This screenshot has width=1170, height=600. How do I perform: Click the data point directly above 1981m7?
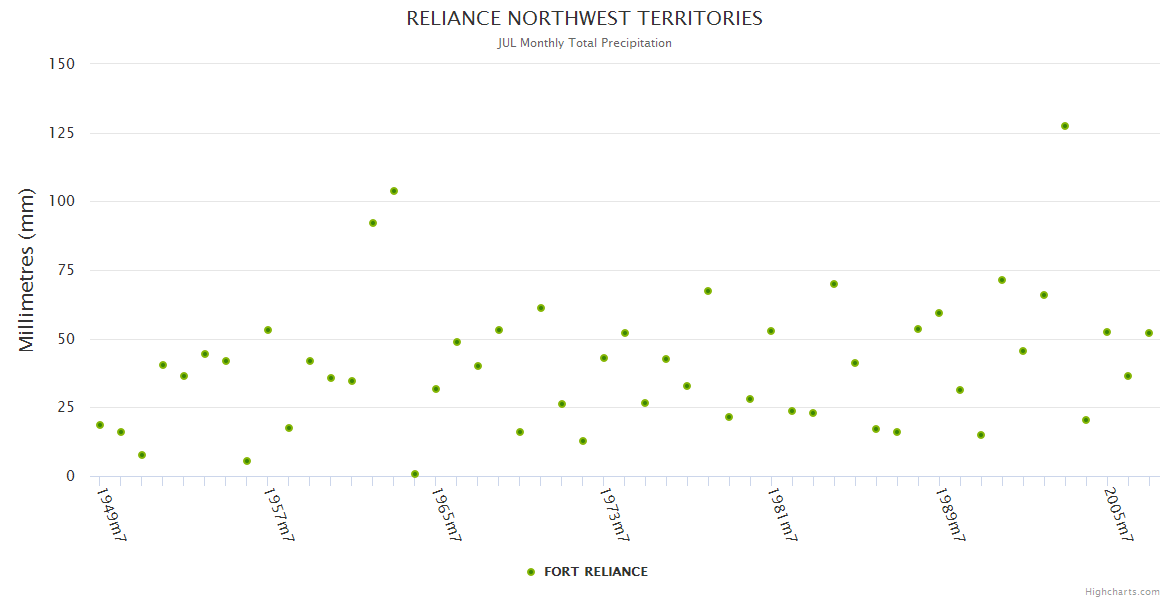(x=771, y=331)
